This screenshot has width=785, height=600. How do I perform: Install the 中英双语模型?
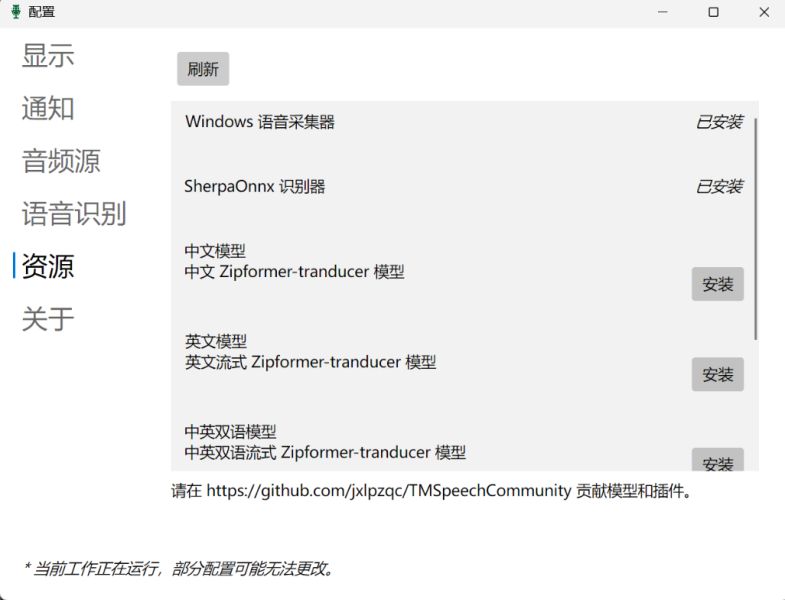click(x=717, y=460)
